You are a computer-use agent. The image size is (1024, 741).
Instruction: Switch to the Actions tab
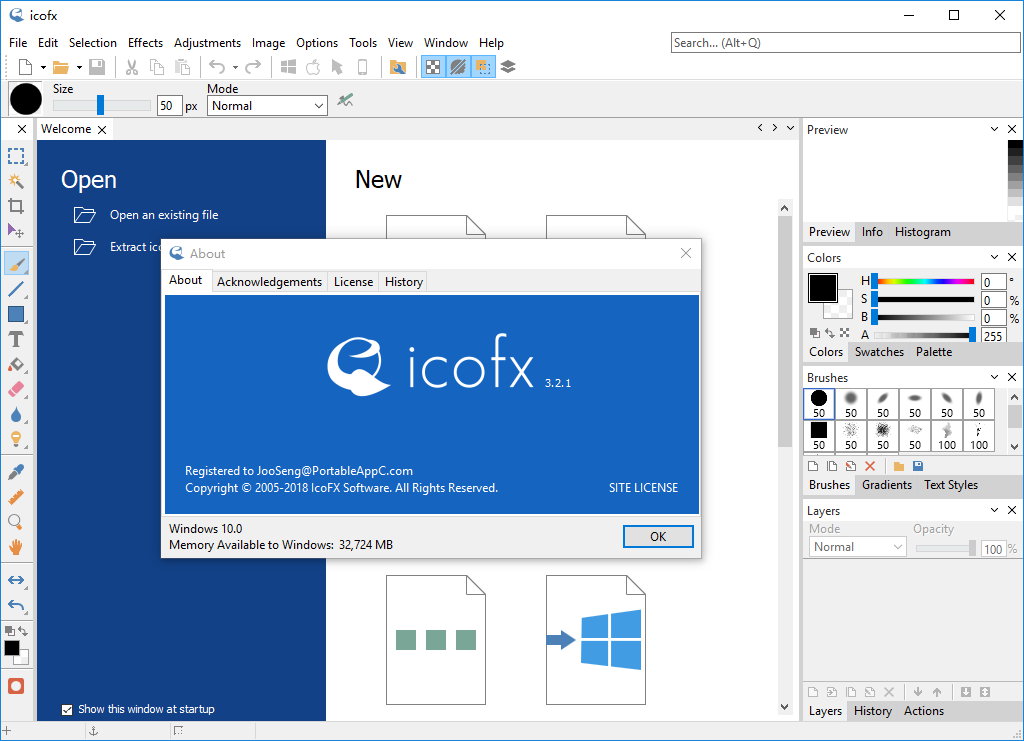pyautogui.click(x=923, y=711)
